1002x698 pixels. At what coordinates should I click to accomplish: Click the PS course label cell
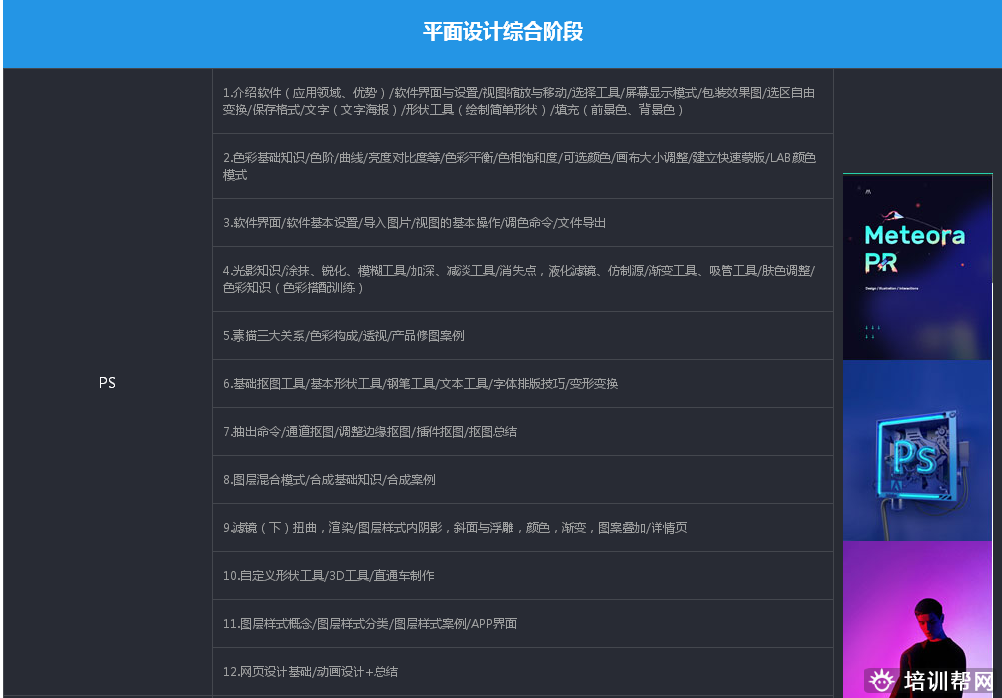(107, 383)
